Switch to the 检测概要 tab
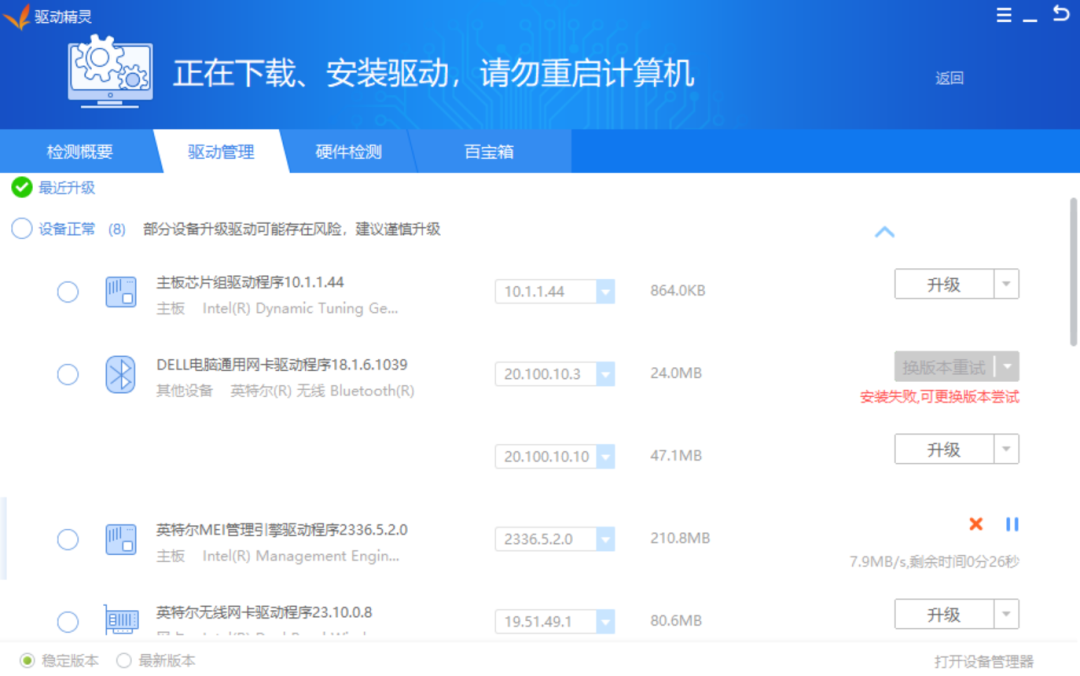The width and height of the screenshot is (1080, 676). click(x=79, y=152)
